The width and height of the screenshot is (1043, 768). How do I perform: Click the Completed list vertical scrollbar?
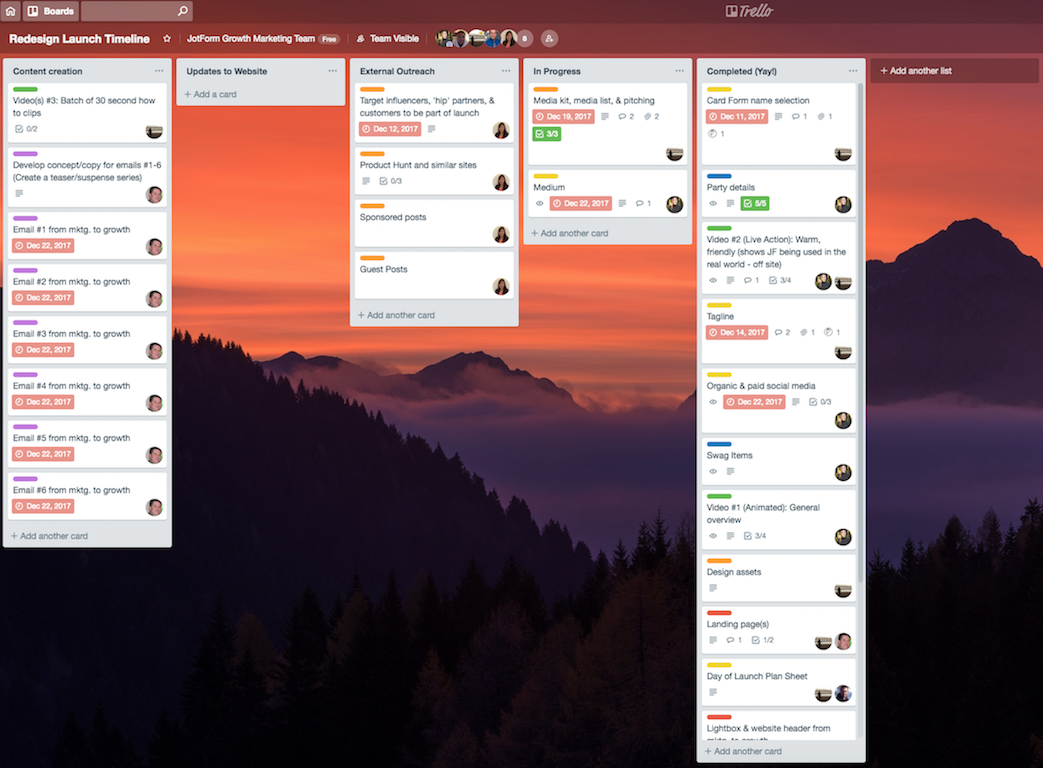pos(861,332)
